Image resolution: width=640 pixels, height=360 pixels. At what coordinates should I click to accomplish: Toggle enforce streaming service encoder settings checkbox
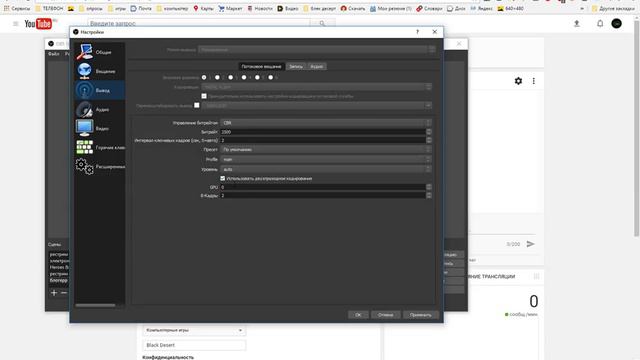204,96
